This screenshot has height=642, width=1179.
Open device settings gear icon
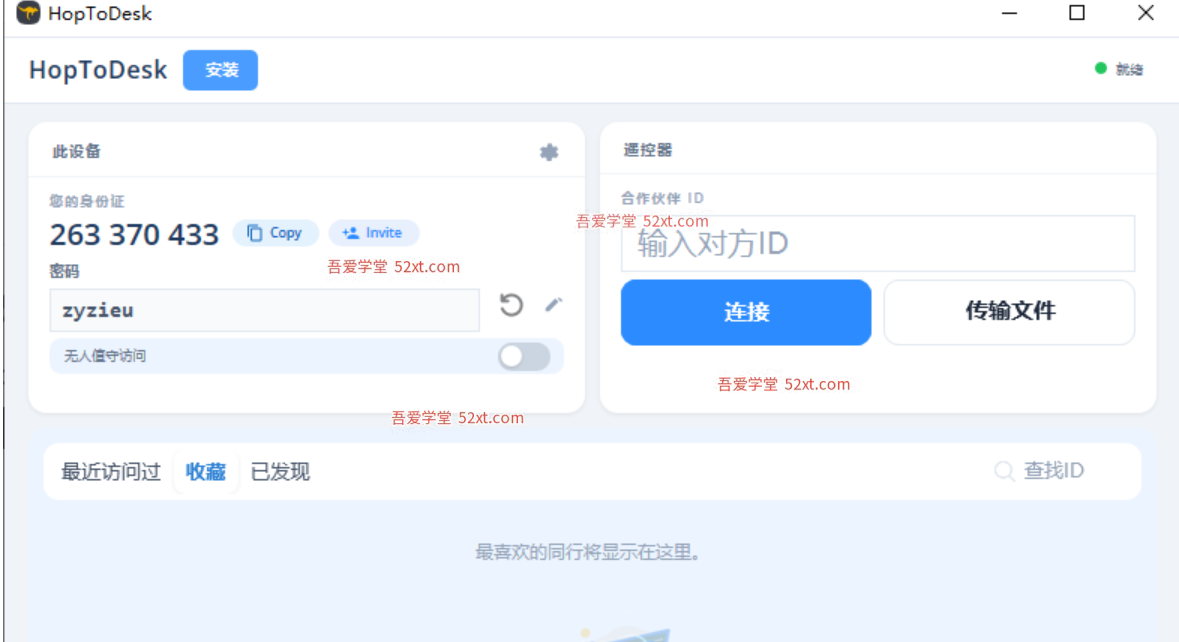(x=549, y=153)
